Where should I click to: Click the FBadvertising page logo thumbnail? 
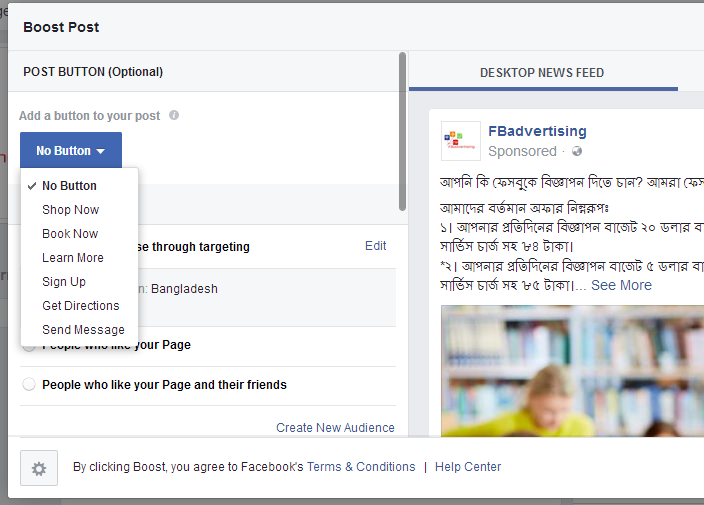tap(461, 141)
